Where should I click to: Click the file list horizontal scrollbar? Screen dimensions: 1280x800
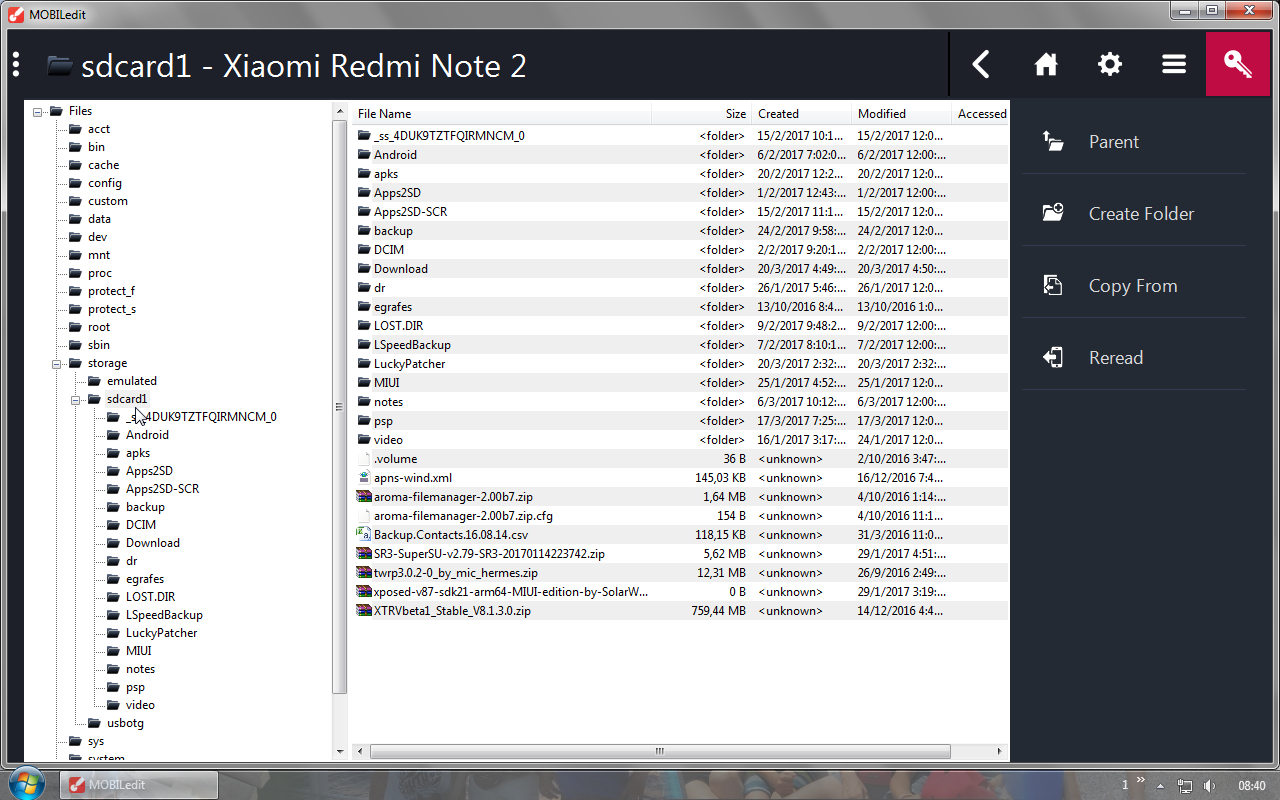pyautogui.click(x=660, y=751)
